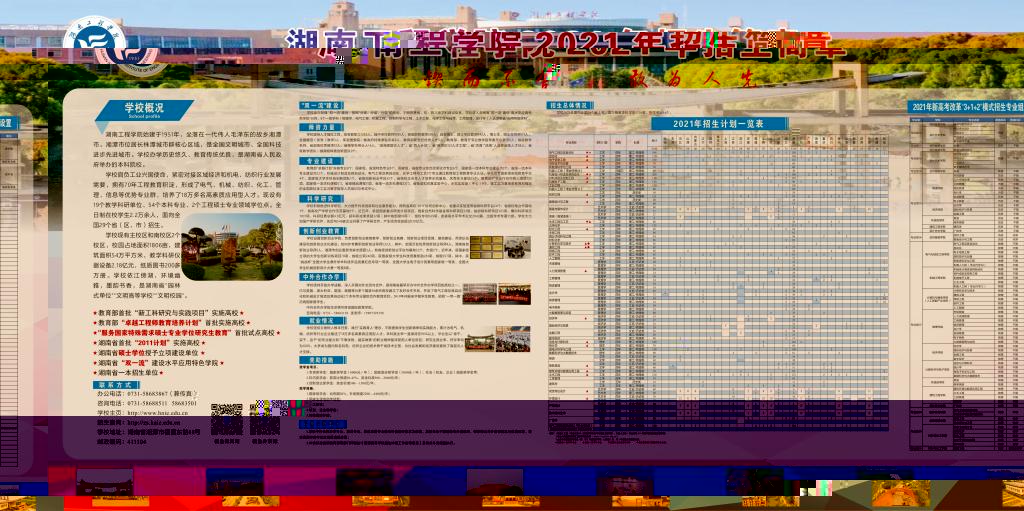Image resolution: width=1024 pixels, height=511 pixels.
Task: Click the "3+1+2"模式招生专业组 table title
Action: (967, 107)
